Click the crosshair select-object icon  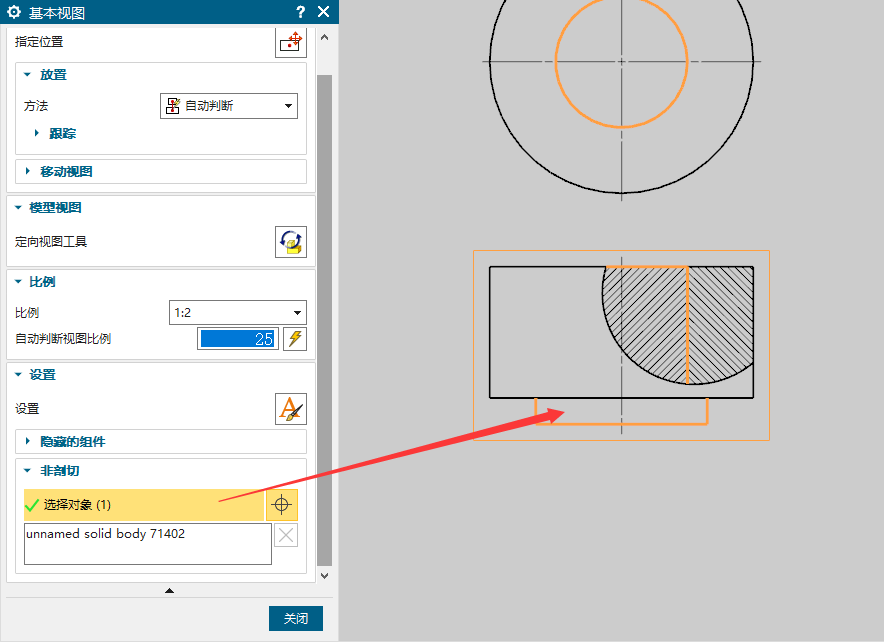point(282,505)
